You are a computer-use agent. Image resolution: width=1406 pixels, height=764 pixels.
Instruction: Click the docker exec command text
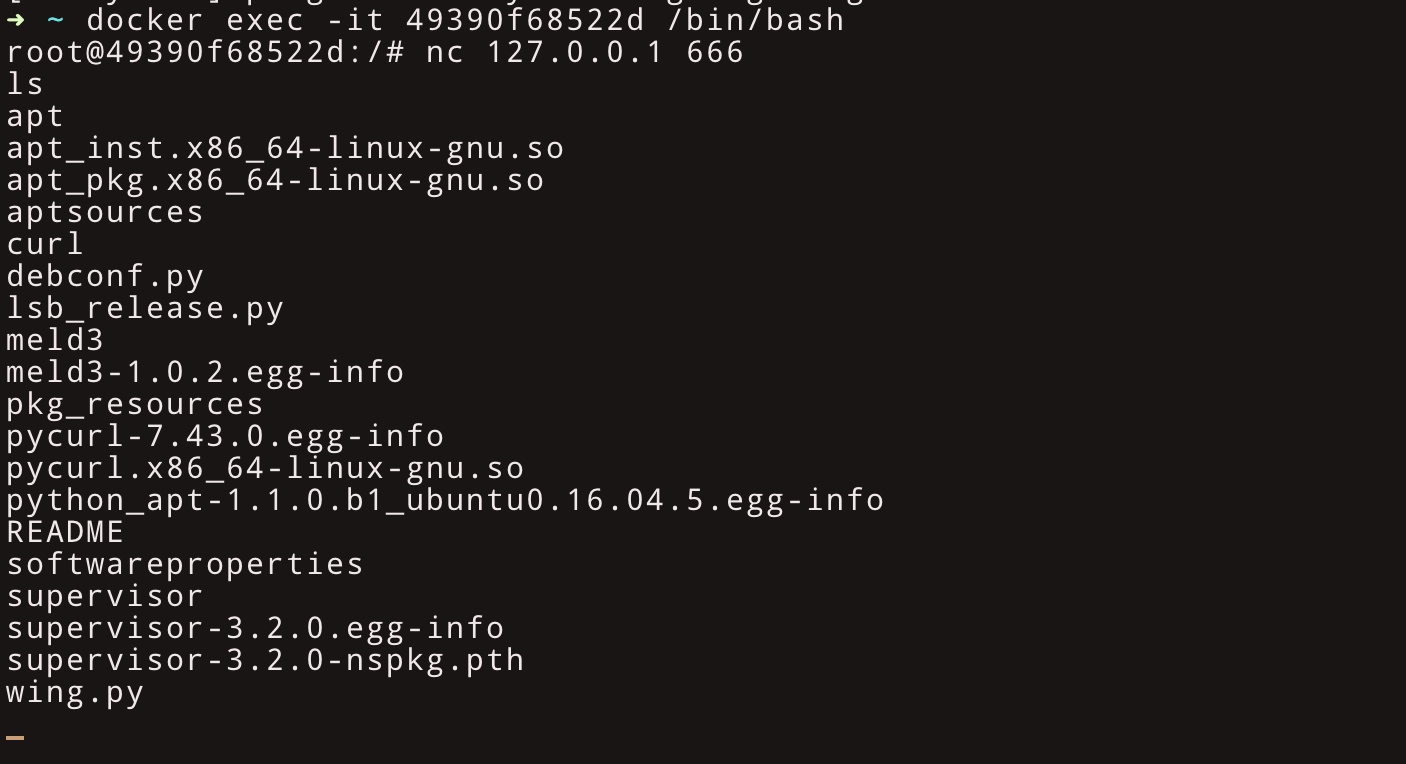[x=465, y=19]
